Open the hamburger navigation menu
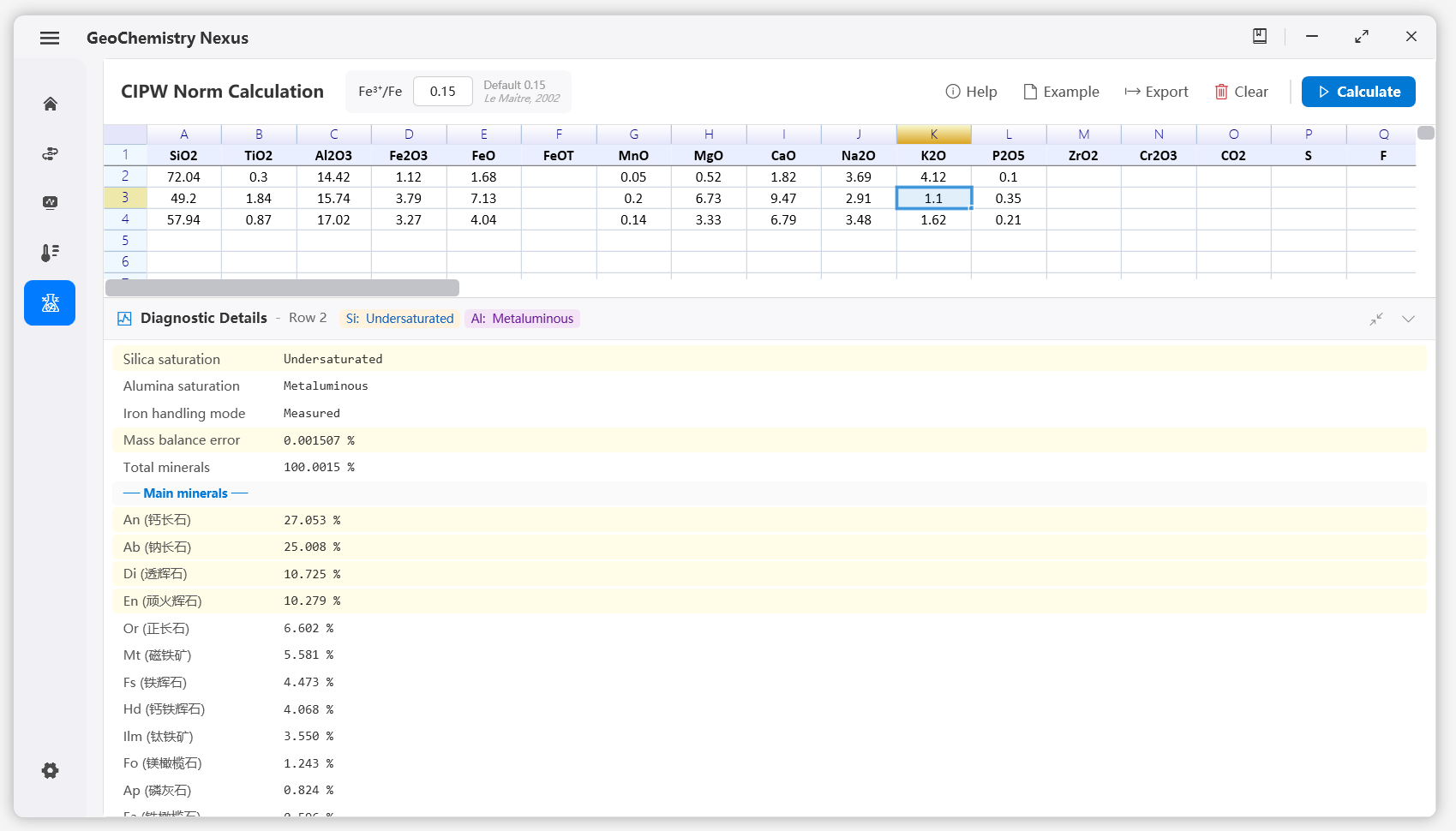Viewport: 1456px width, 831px height. [50, 38]
